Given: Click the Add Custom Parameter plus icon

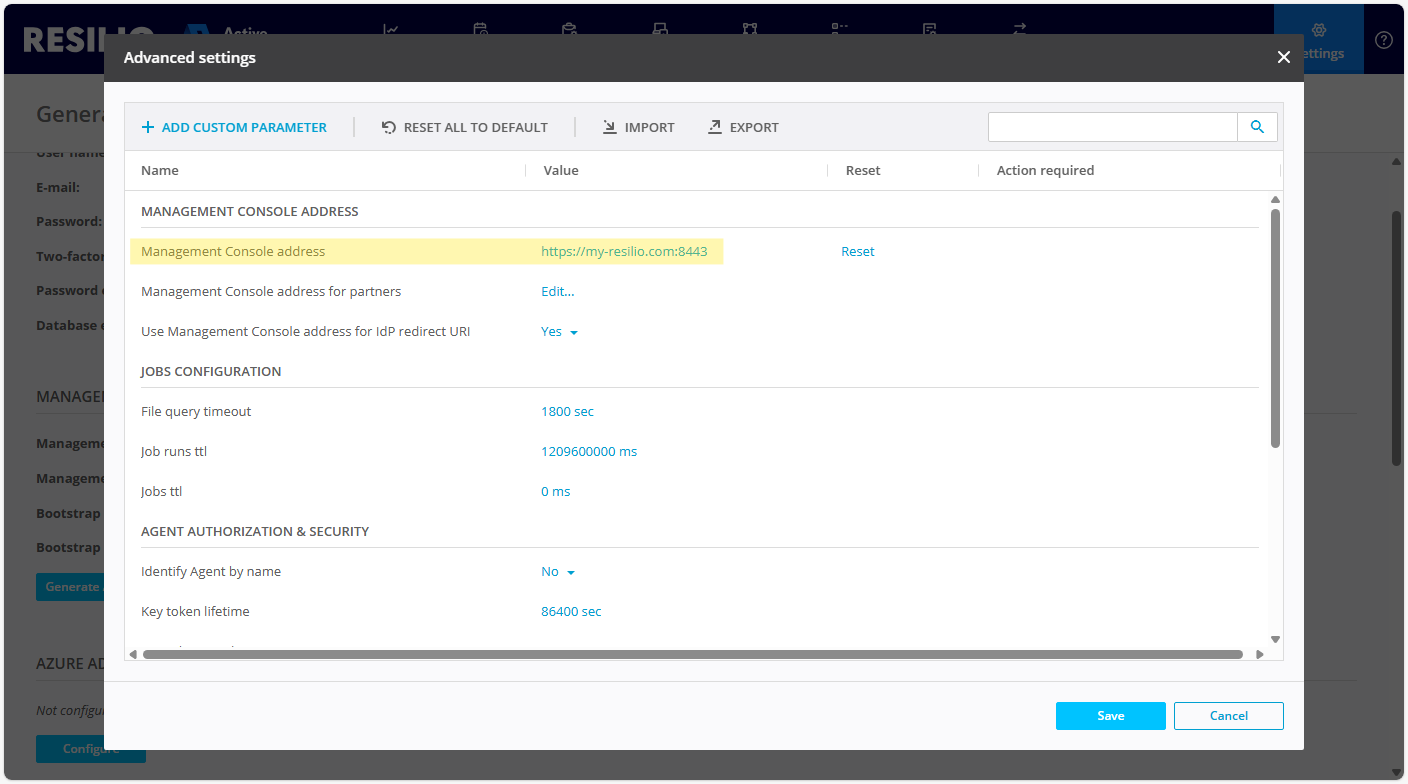Looking at the screenshot, I should [148, 127].
